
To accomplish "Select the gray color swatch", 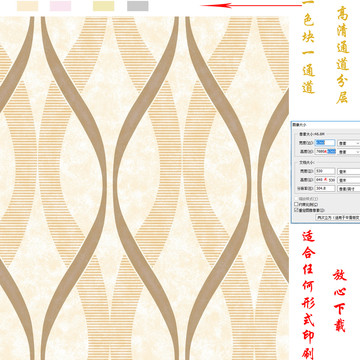I will point(138,6).
